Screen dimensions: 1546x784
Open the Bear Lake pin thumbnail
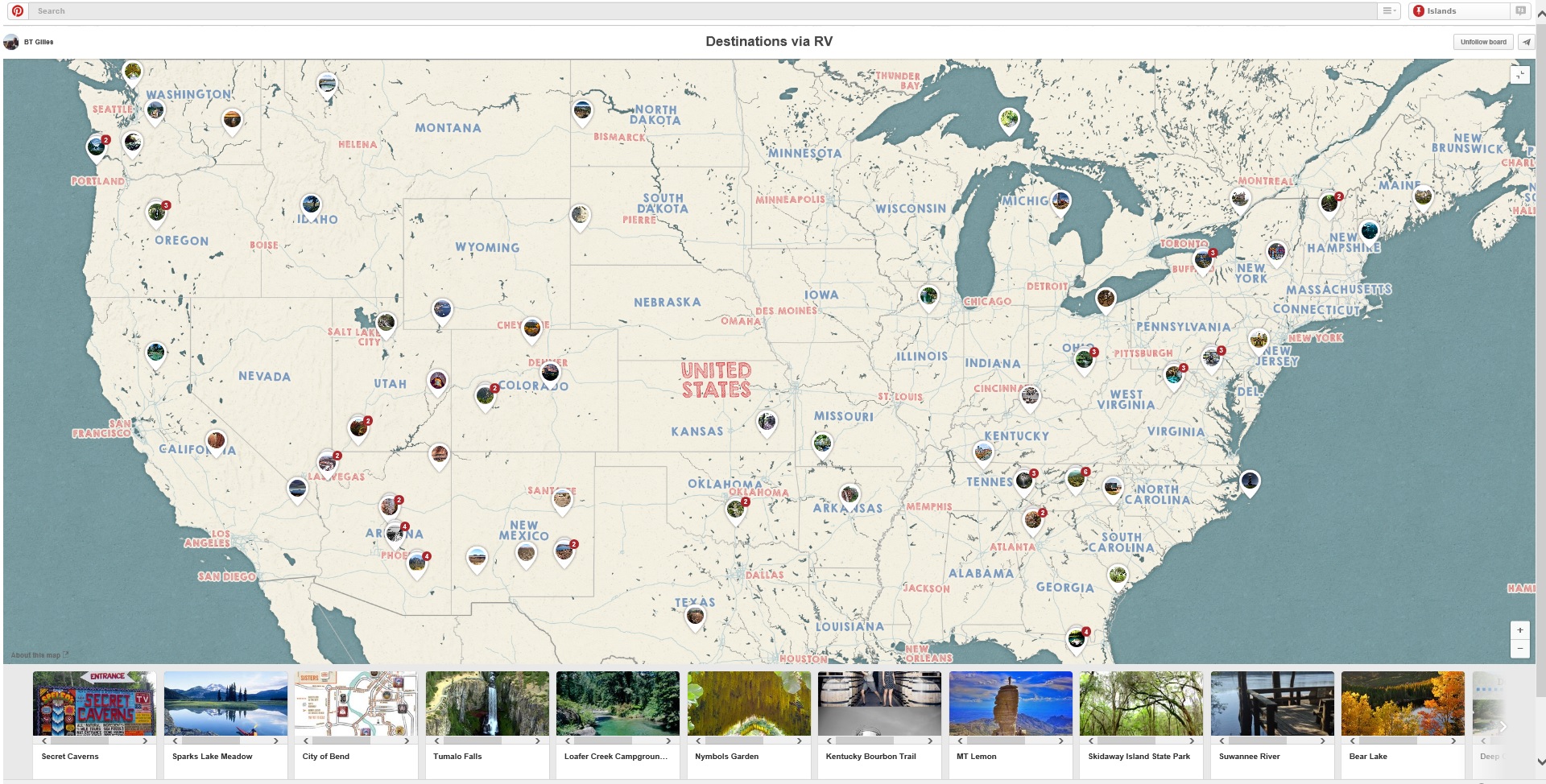pyautogui.click(x=1402, y=703)
